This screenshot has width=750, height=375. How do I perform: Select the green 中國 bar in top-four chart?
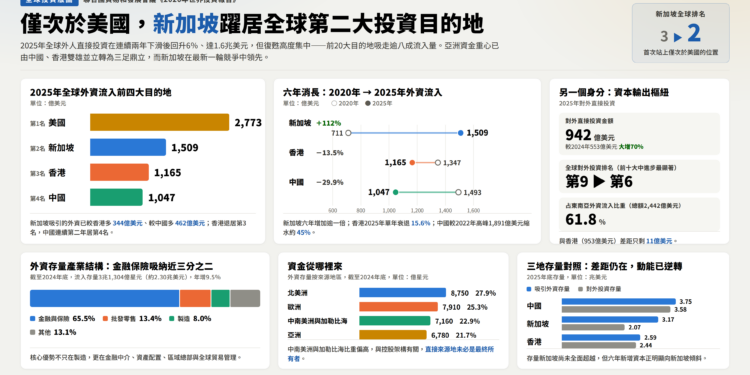click(x=116, y=197)
